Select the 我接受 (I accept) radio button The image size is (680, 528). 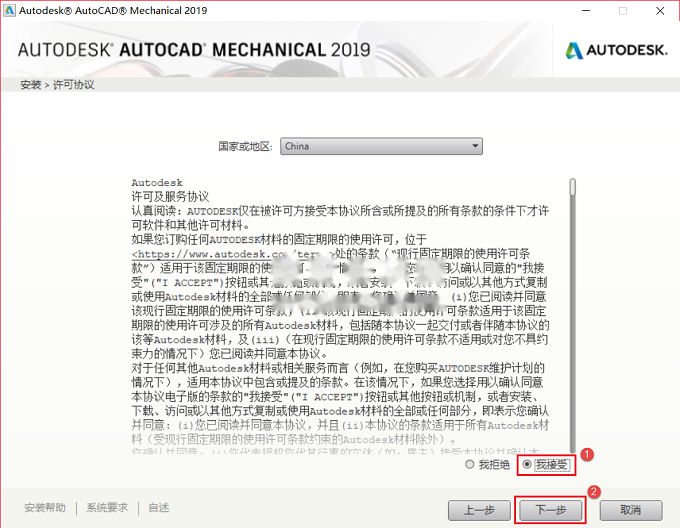point(527,465)
